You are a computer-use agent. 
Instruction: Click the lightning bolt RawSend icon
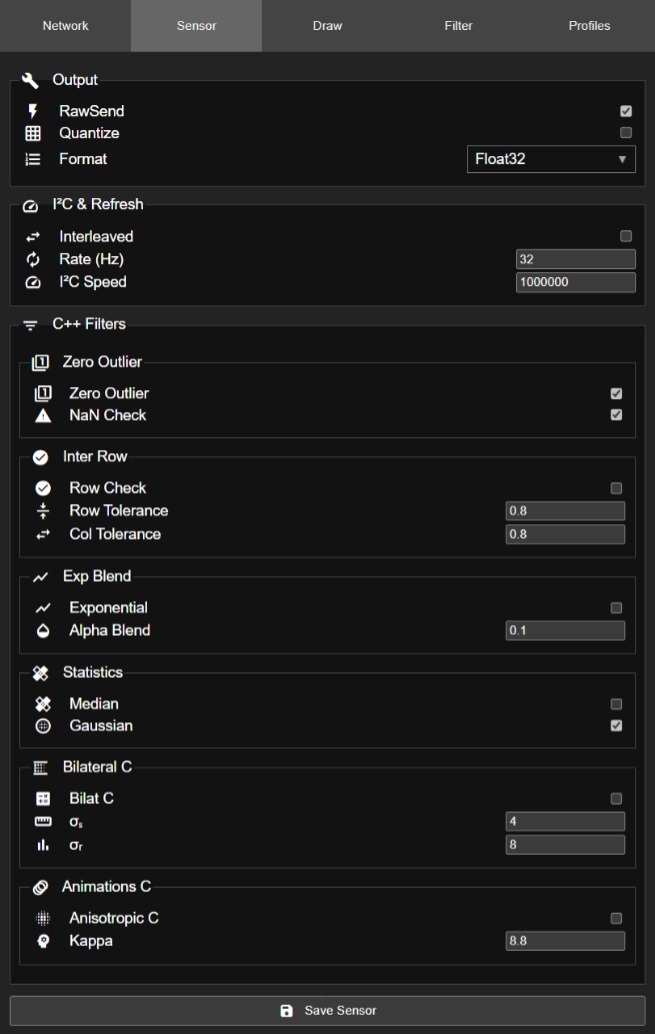pos(32,112)
